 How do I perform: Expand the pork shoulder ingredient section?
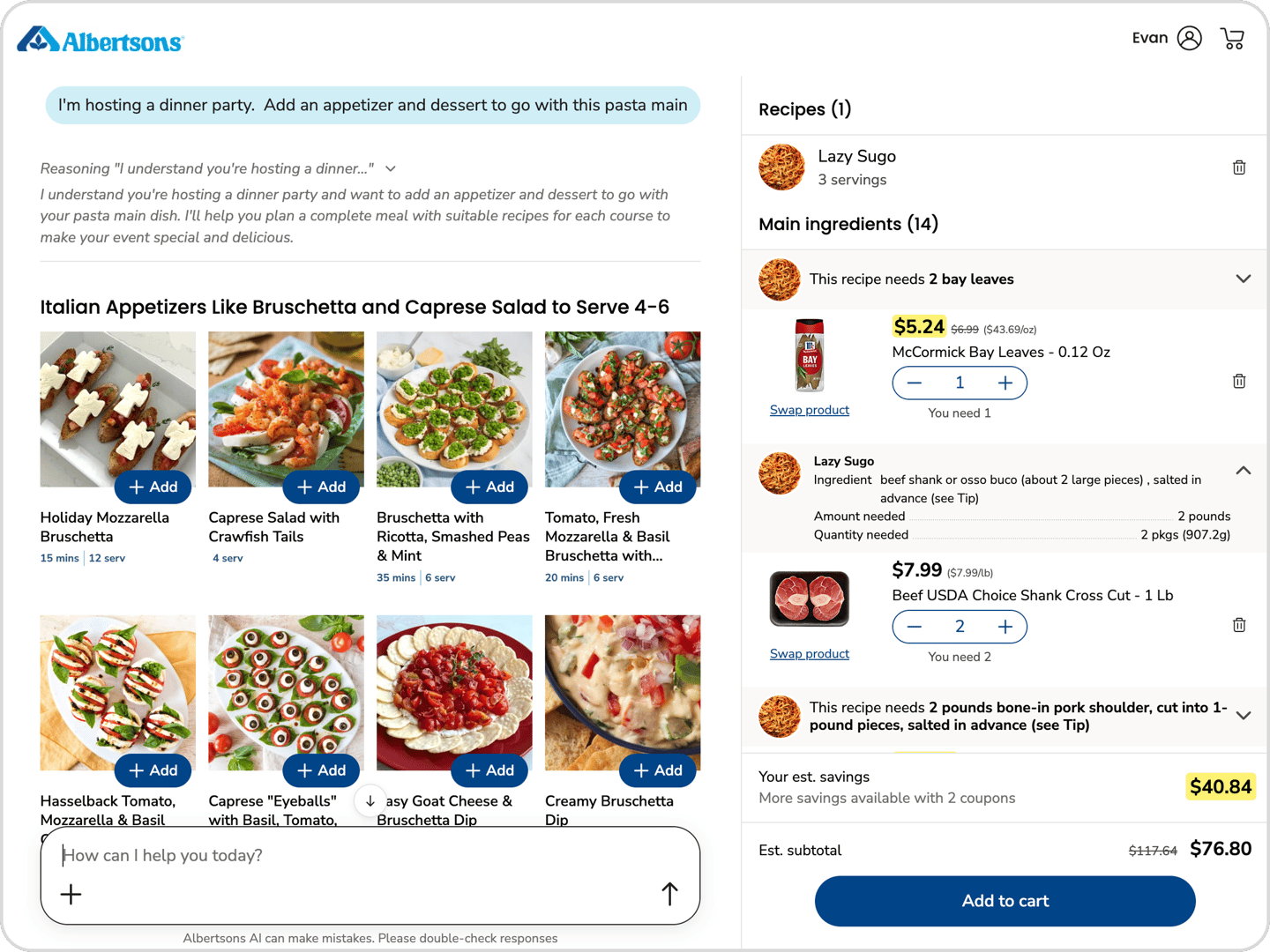tap(1244, 716)
